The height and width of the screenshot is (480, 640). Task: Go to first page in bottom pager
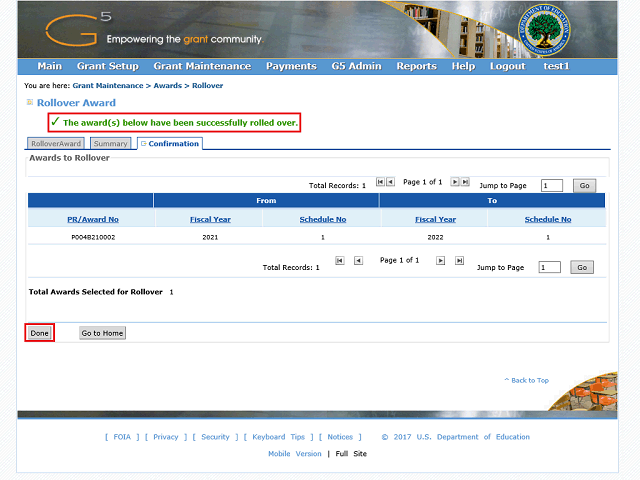pyautogui.click(x=340, y=260)
